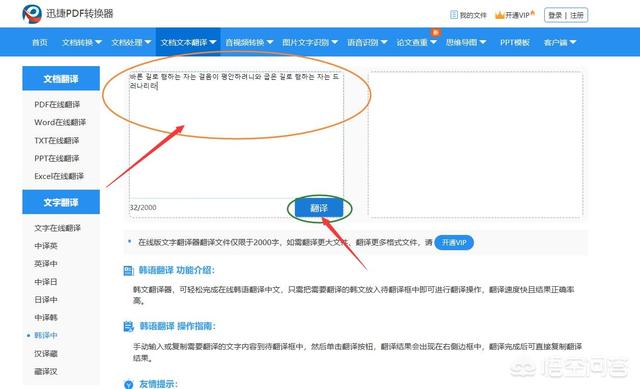Click the 开通VIP pill button in notice
The width and height of the screenshot is (640, 389).
click(454, 242)
